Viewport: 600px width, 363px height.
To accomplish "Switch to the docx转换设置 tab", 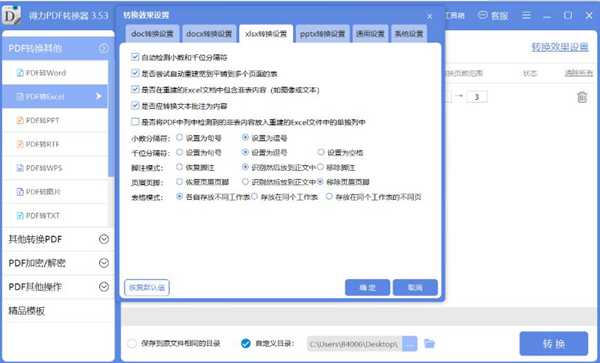I will click(209, 34).
